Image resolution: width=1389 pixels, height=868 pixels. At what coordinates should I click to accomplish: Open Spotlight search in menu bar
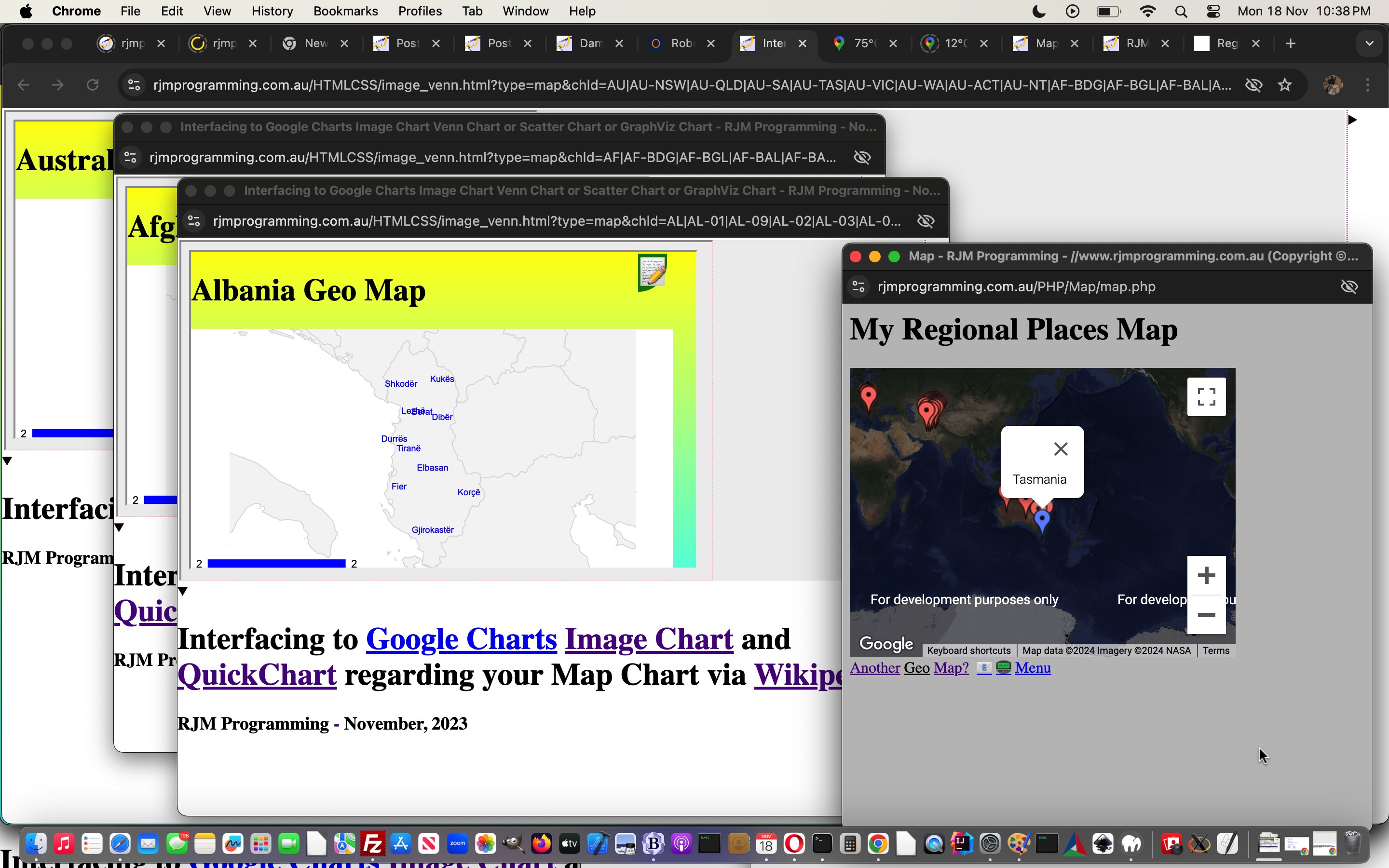[1181, 12]
